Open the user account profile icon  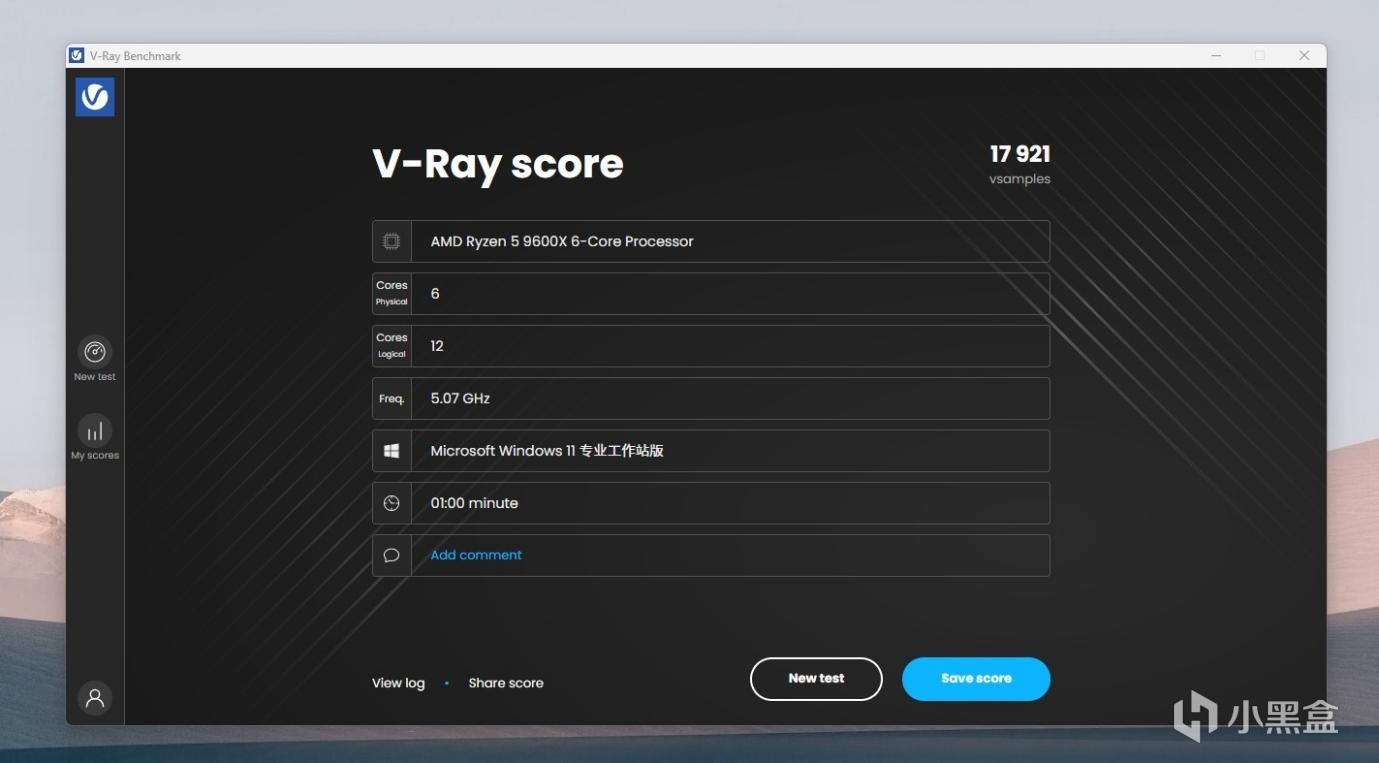click(95, 697)
